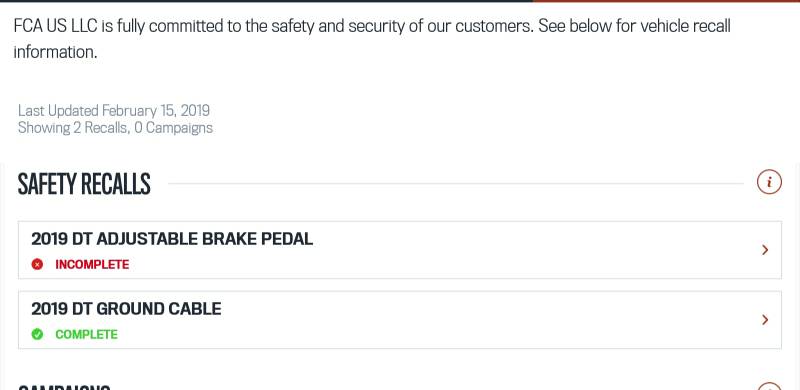Click the orange tab indicator bar at top

click(666, 1)
